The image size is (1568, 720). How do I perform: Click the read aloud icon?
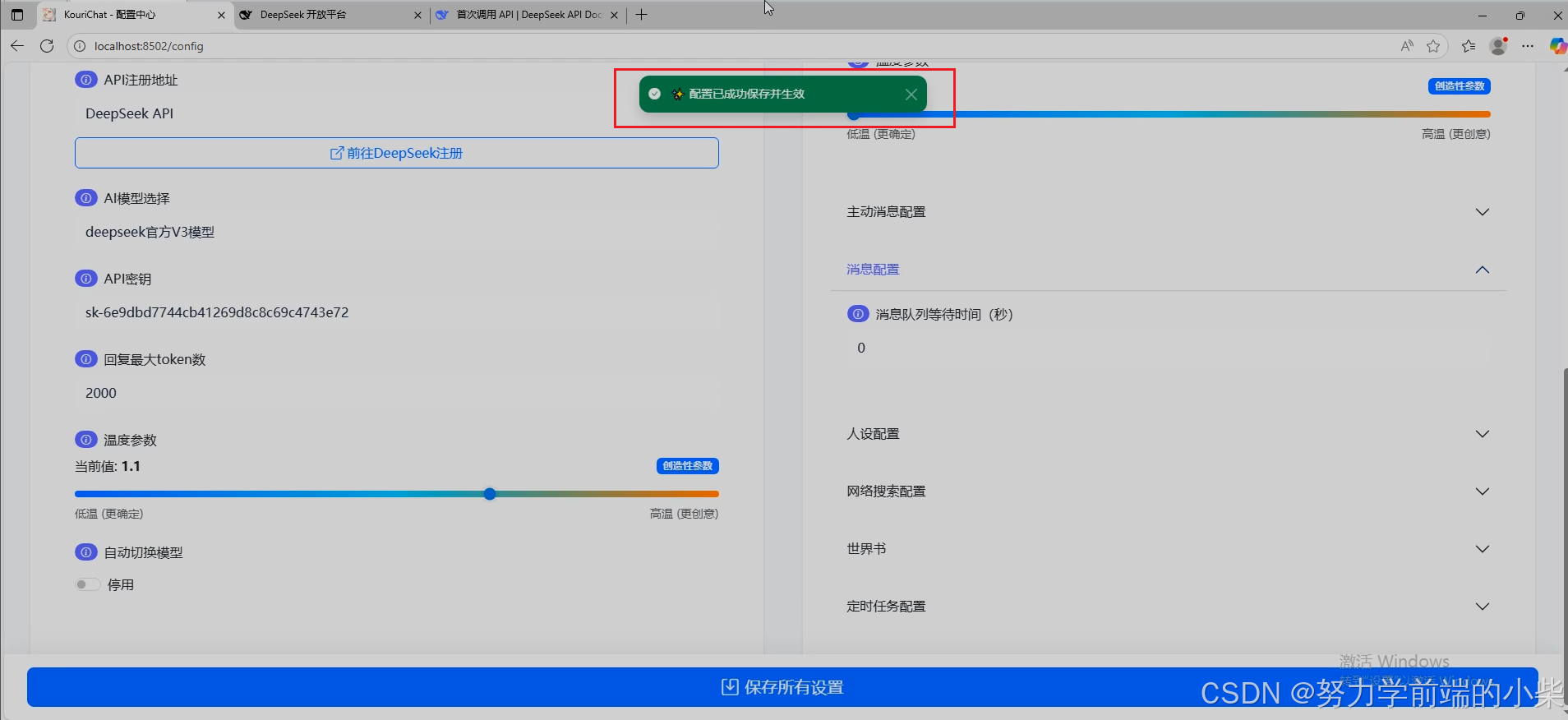coord(1407,46)
